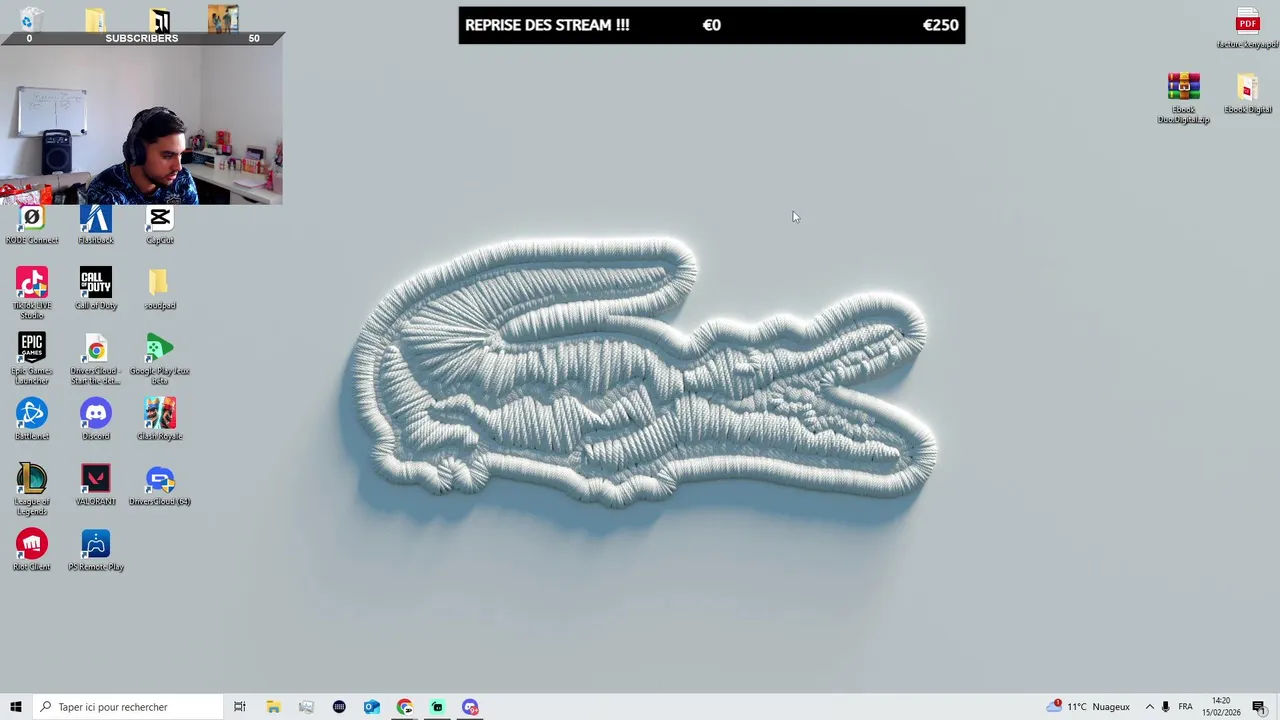
Task: Launch the VALORANT desktop shortcut
Action: (x=96, y=485)
